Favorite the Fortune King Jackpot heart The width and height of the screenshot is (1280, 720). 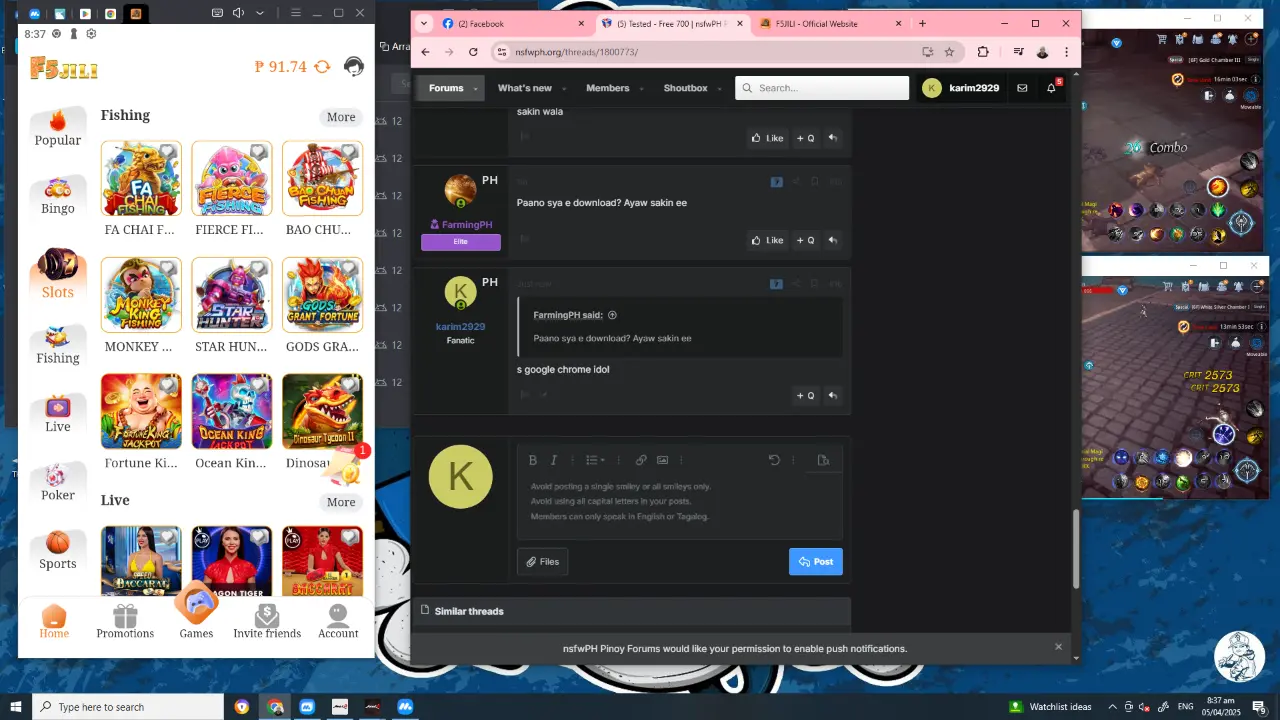tap(168, 385)
